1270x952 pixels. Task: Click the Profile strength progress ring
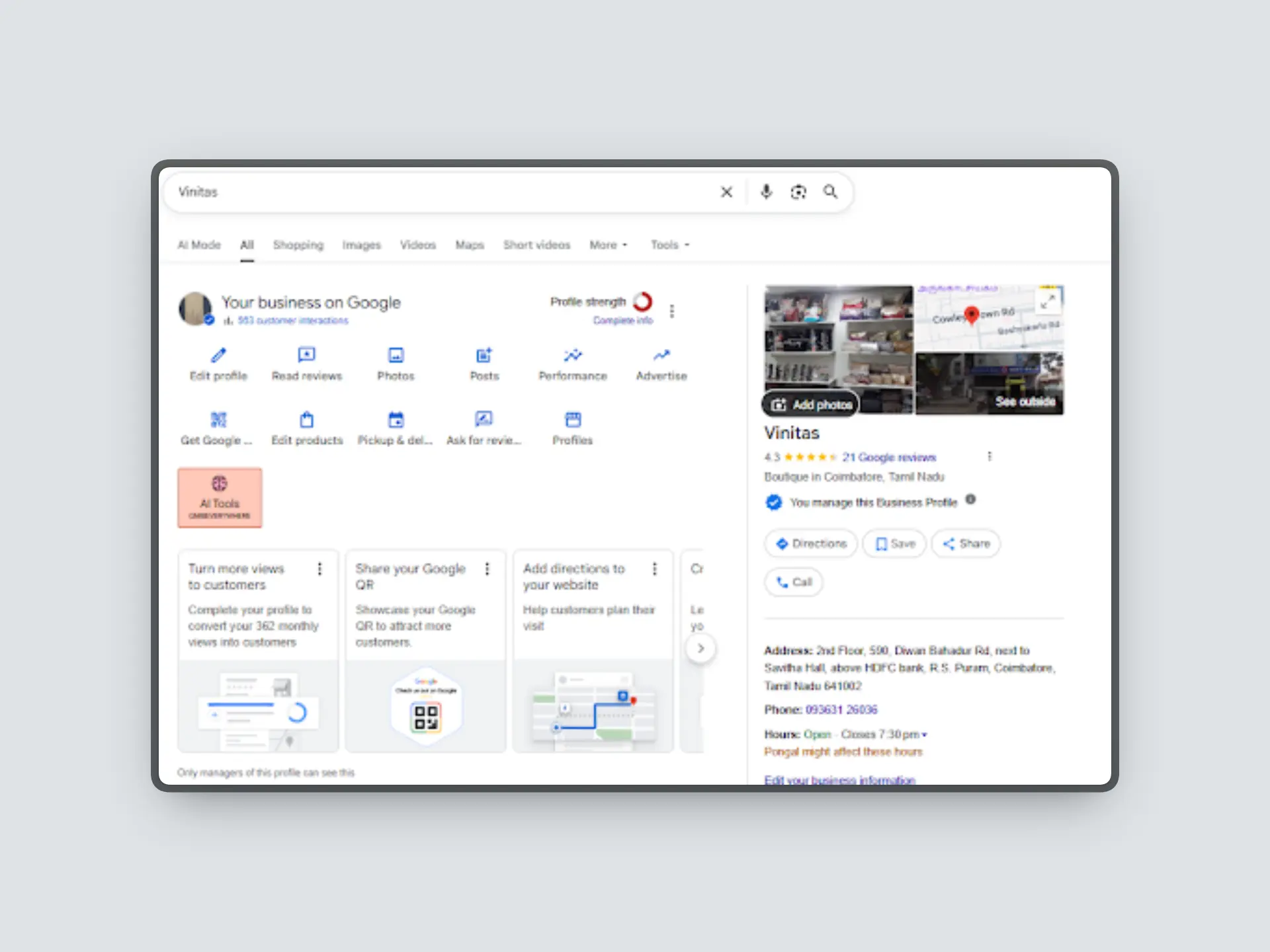643,301
